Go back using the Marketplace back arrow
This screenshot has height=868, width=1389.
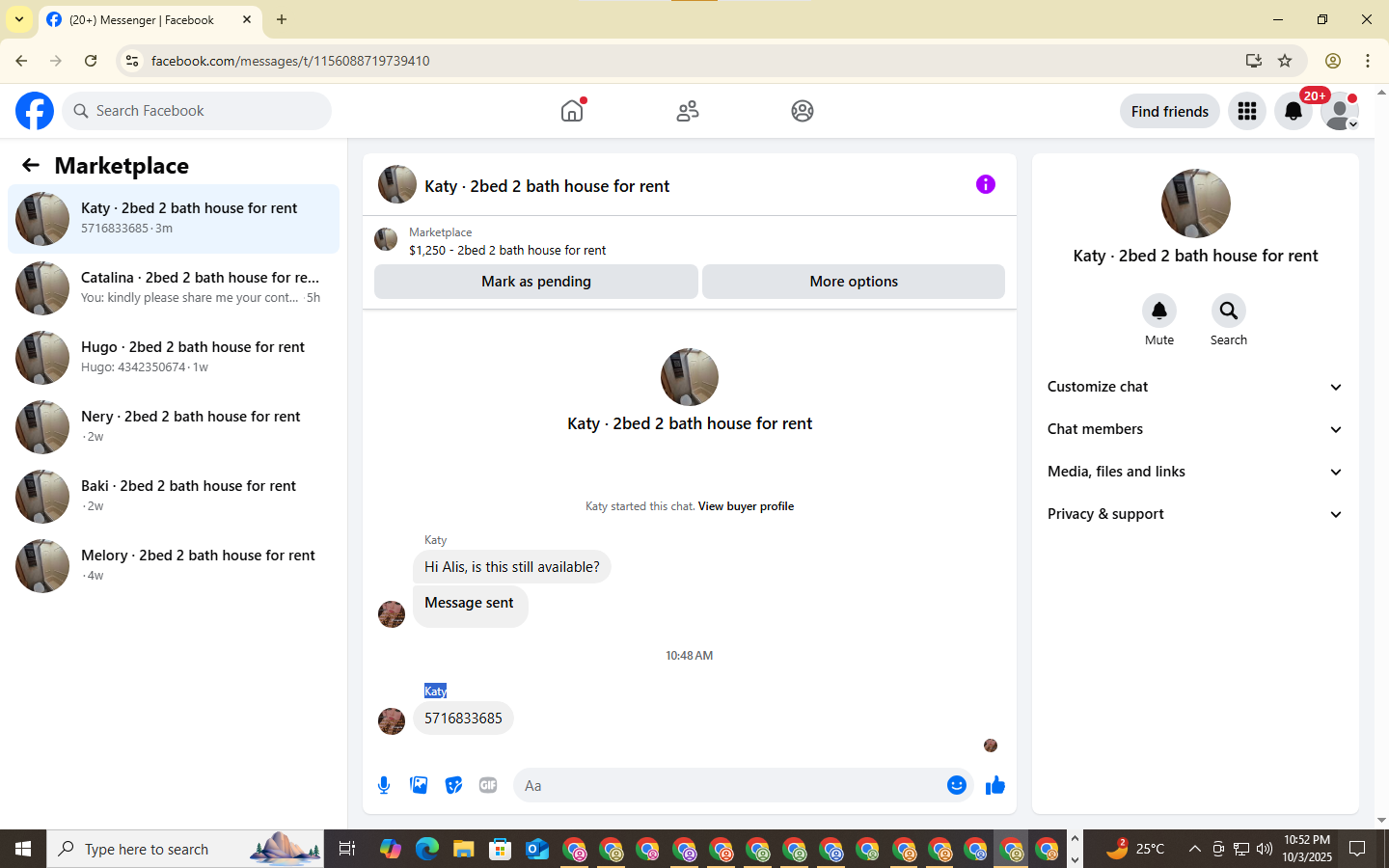[x=31, y=165]
